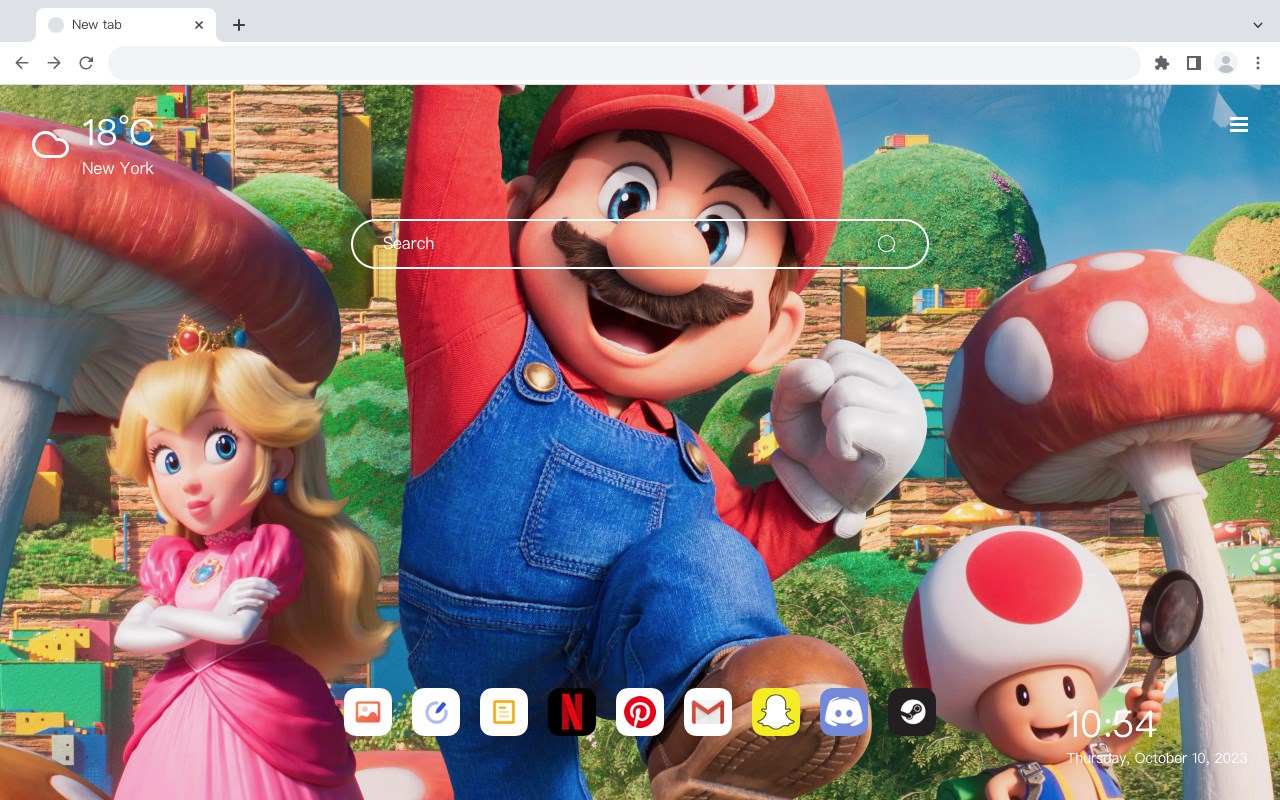Launch the Netflix shortcut
Screen dimensions: 1280x800
click(x=572, y=712)
